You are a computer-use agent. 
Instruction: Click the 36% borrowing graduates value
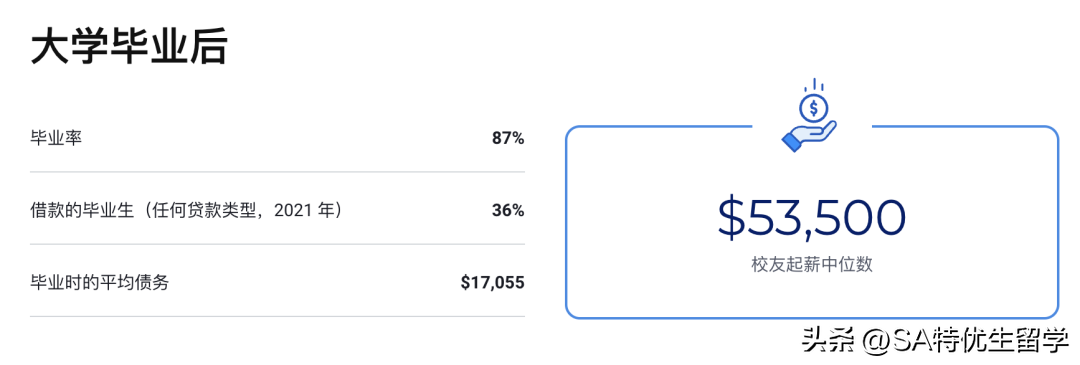click(508, 210)
